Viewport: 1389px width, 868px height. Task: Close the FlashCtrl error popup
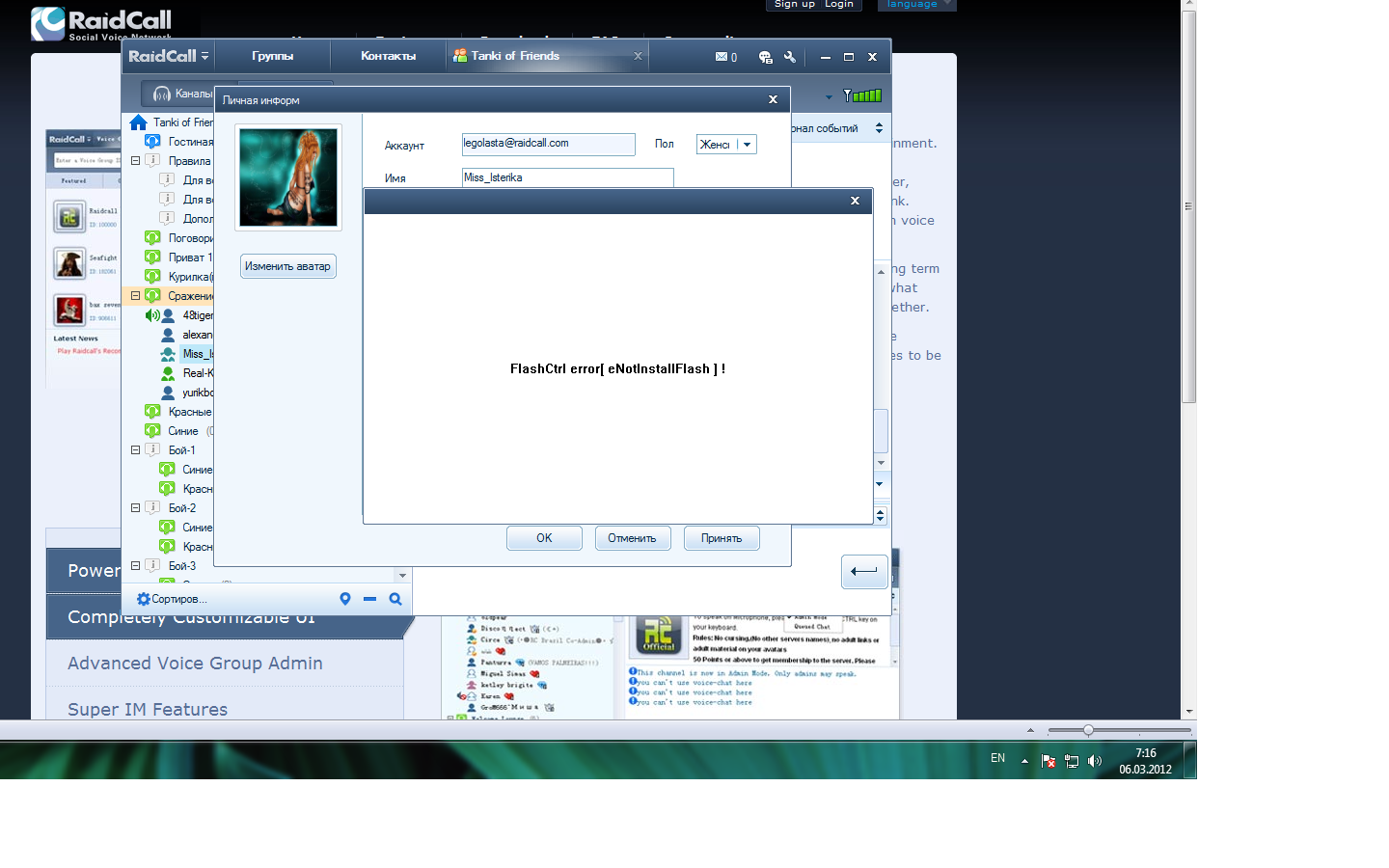(x=855, y=201)
